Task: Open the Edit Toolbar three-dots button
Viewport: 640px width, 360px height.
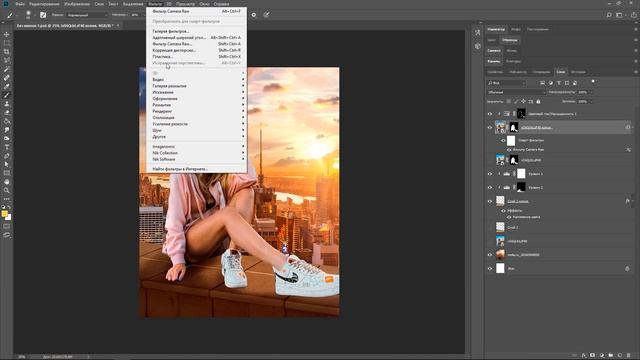Action: coord(7,199)
